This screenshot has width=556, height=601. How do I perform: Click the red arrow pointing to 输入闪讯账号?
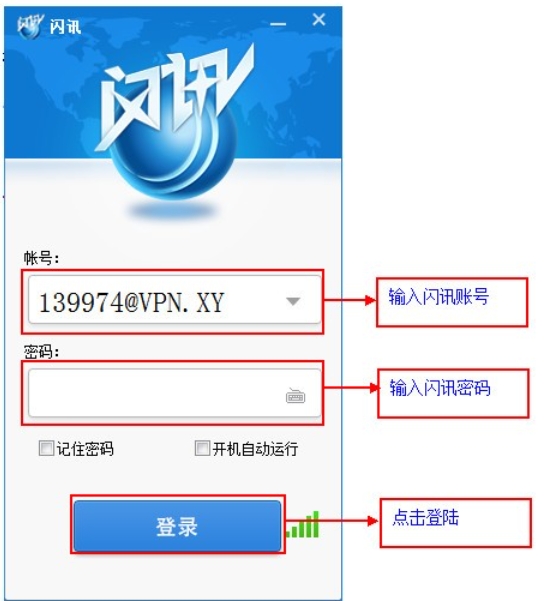(350, 300)
